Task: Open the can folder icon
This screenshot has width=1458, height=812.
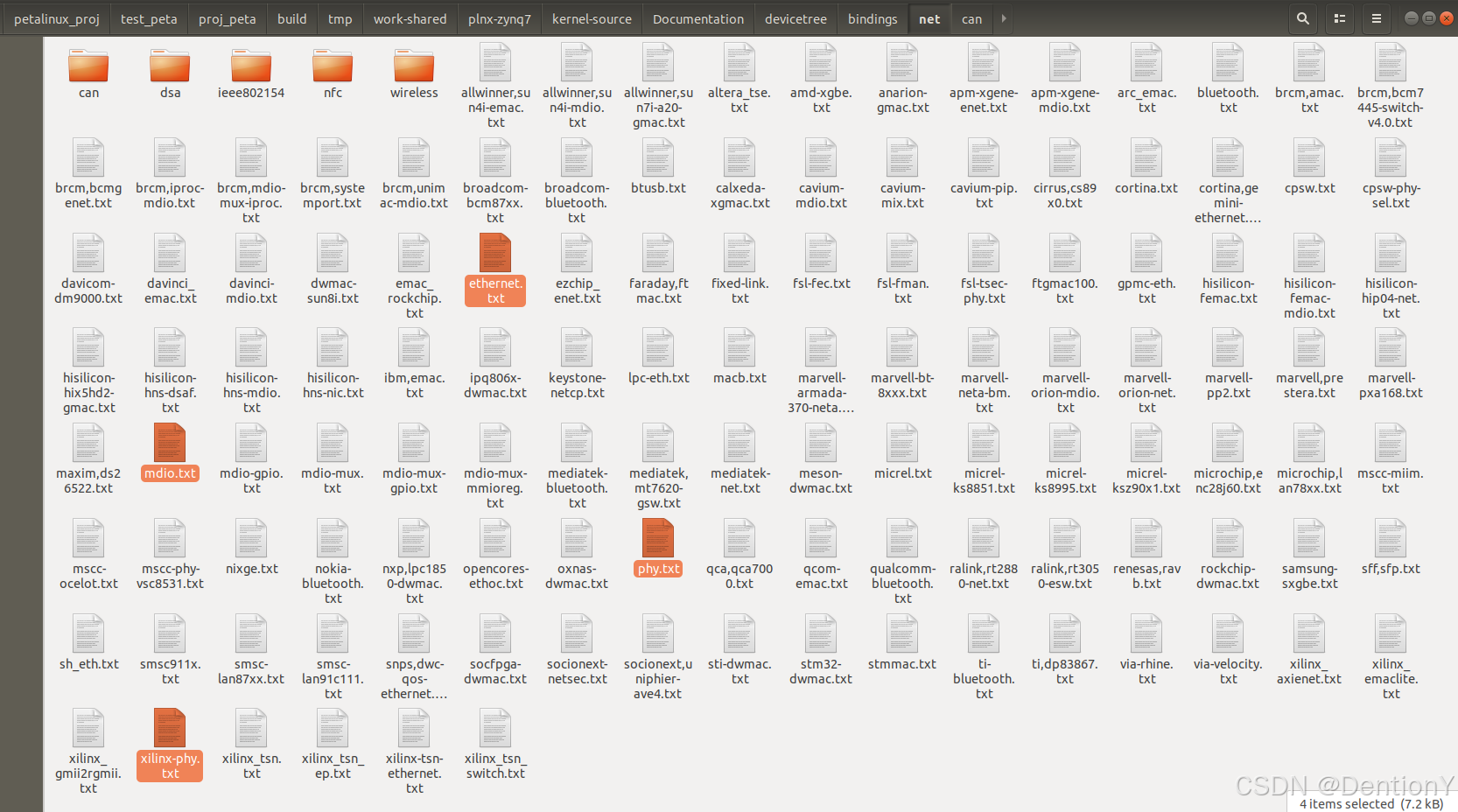Action: pos(88,66)
